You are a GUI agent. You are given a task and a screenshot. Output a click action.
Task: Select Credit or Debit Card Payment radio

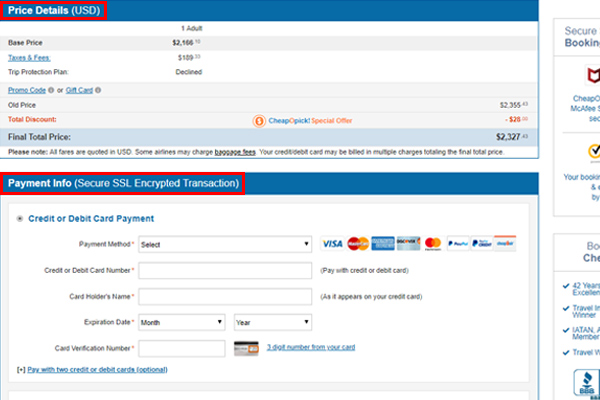point(20,219)
